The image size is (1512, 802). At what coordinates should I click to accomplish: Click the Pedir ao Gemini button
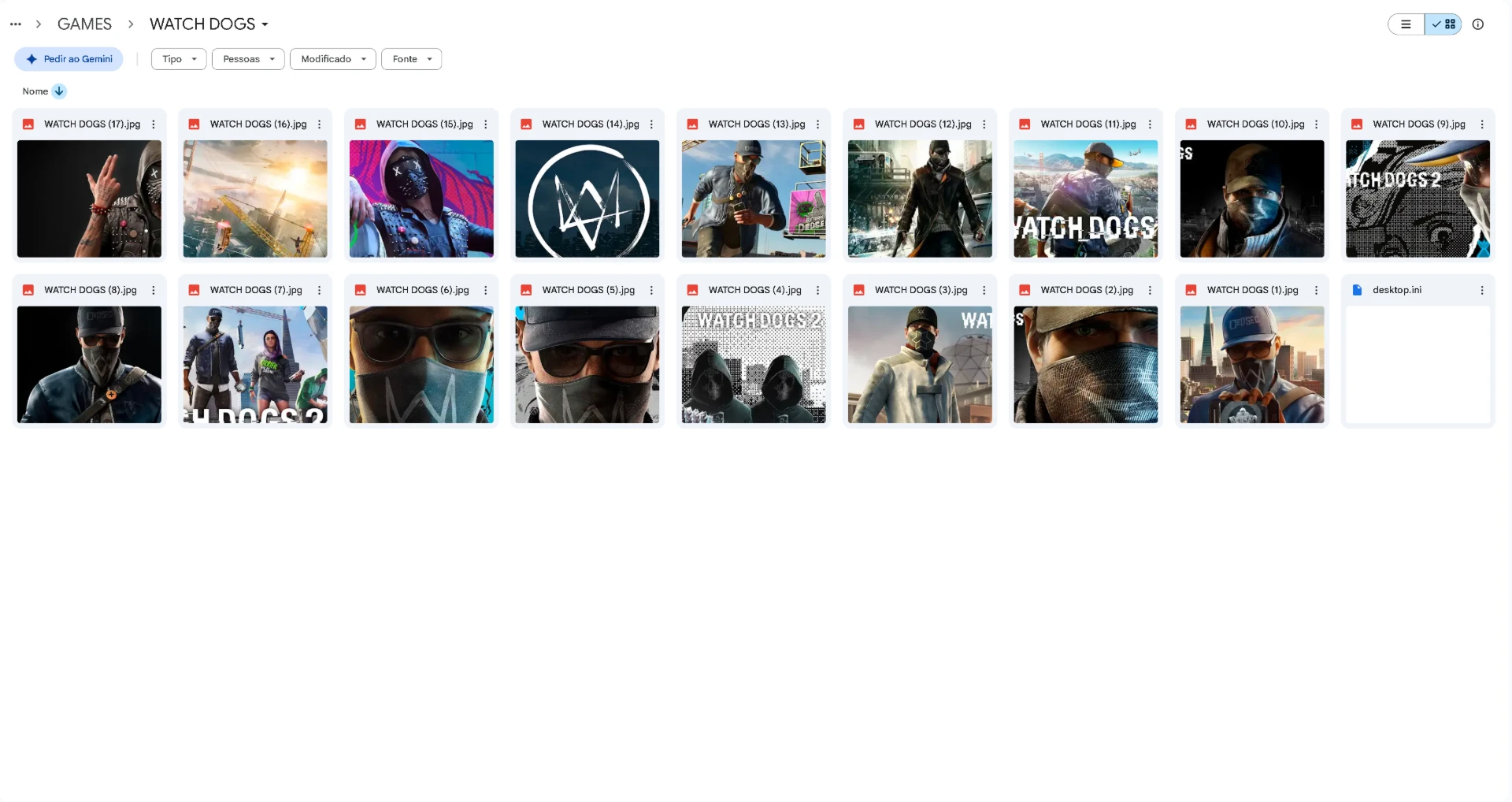click(x=69, y=59)
